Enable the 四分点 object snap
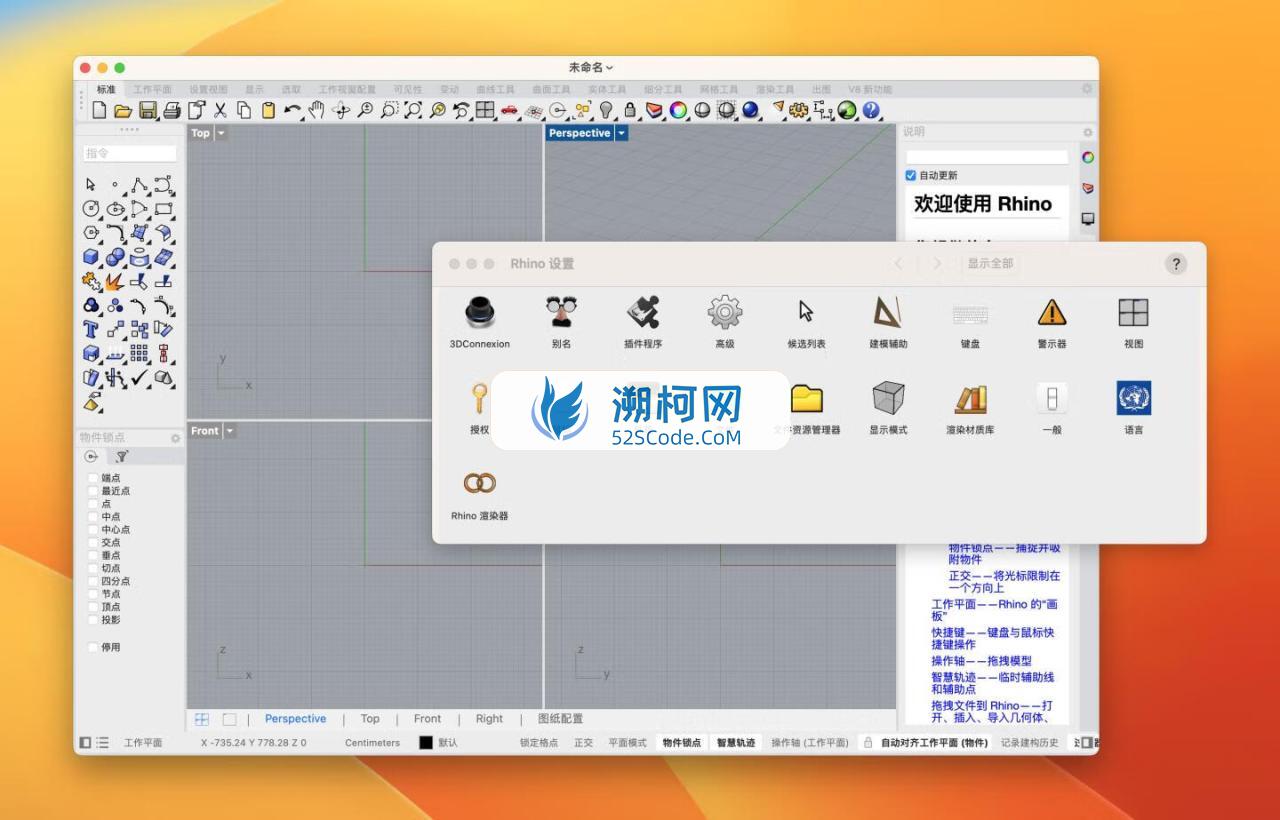The width and height of the screenshot is (1280, 820). click(x=93, y=581)
